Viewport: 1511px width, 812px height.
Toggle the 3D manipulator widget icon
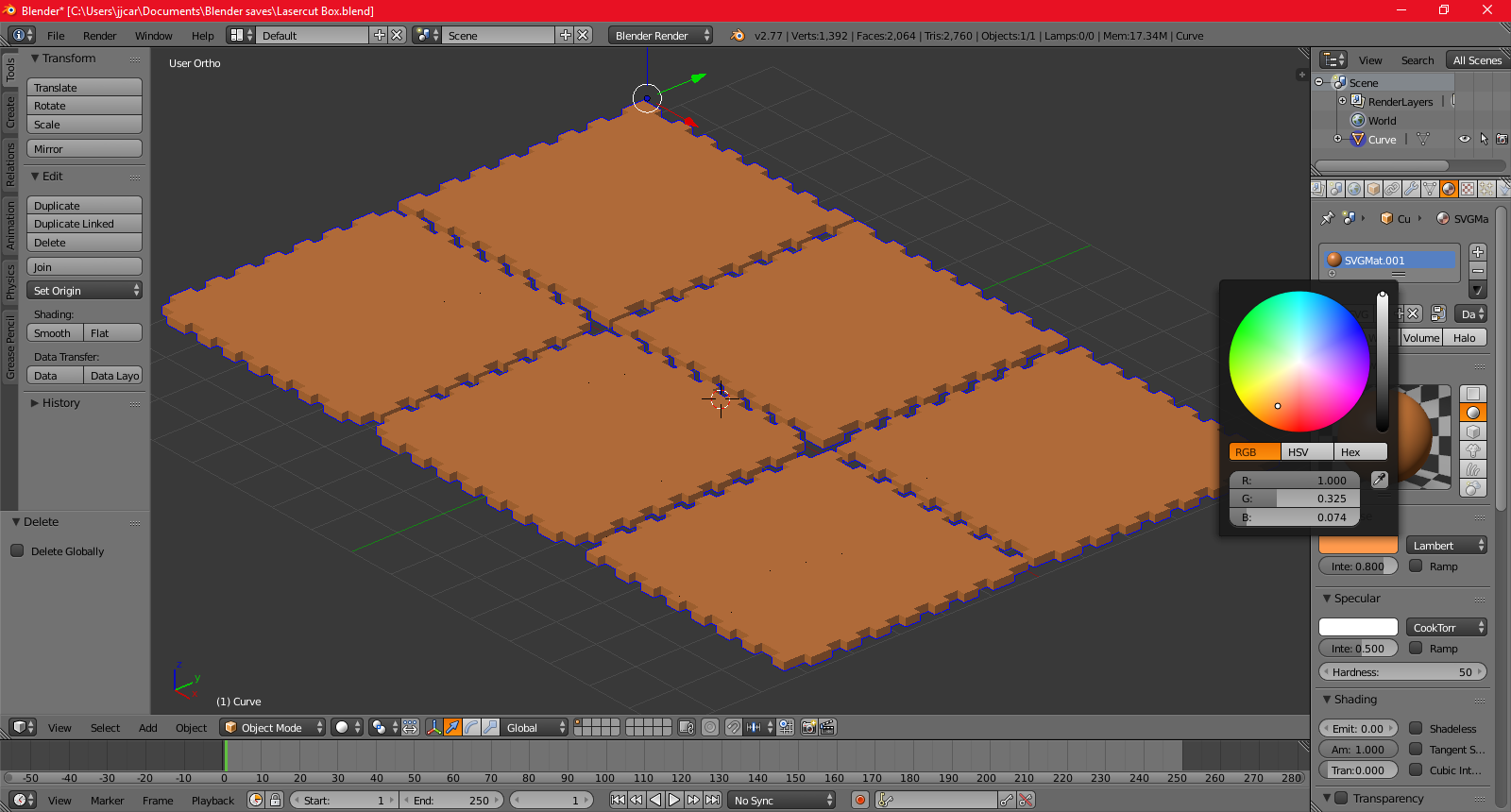point(433,727)
